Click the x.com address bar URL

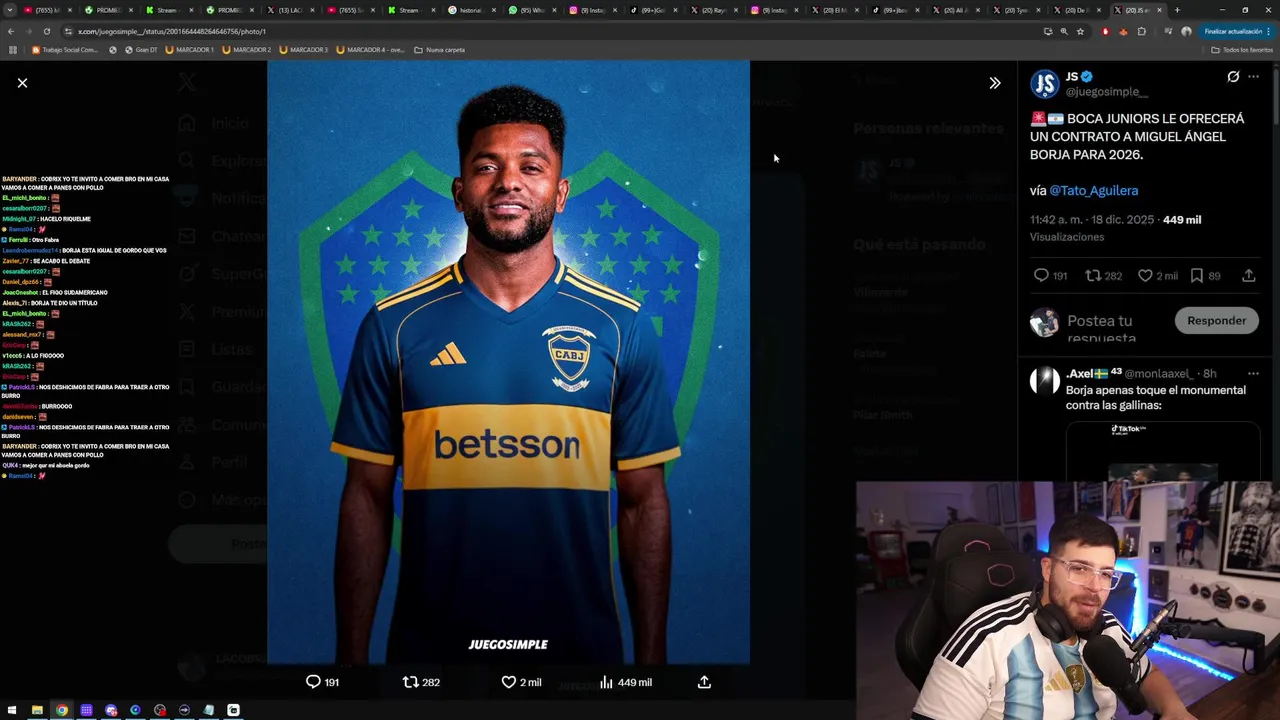pos(172,31)
